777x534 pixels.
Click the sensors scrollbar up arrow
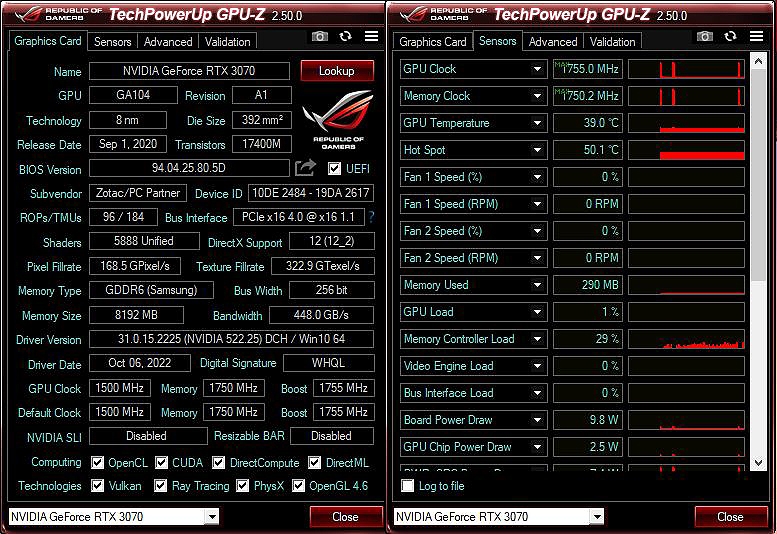758,61
